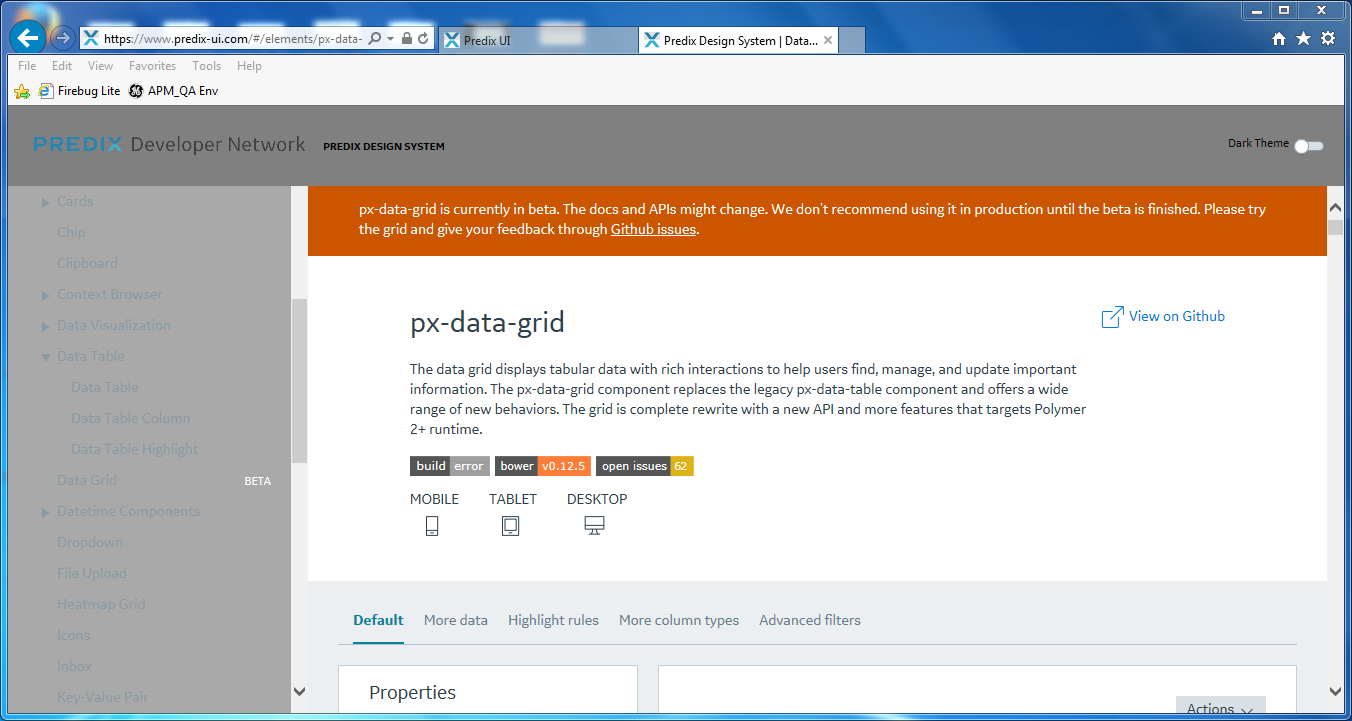The image size is (1352, 721).
Task: Click the tablet device icon
Action: coord(510,525)
